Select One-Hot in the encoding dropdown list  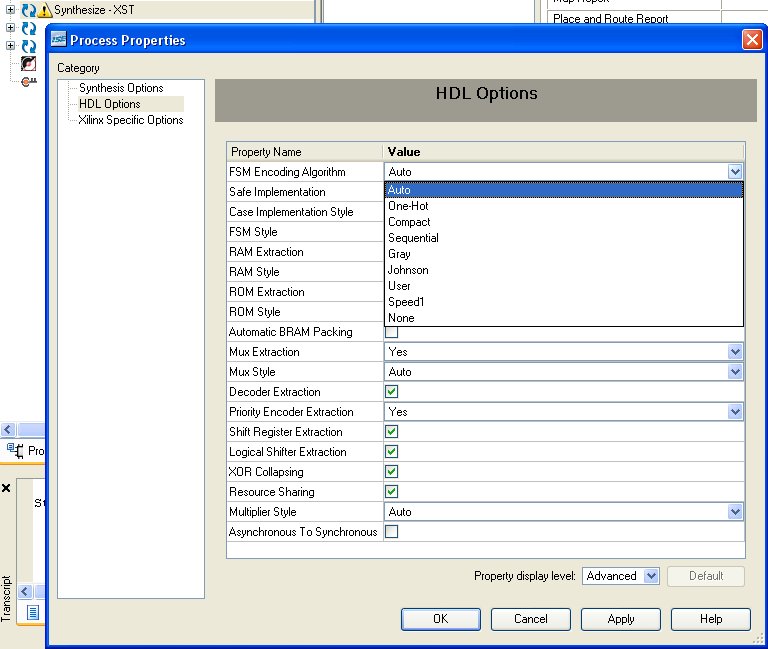click(564, 206)
